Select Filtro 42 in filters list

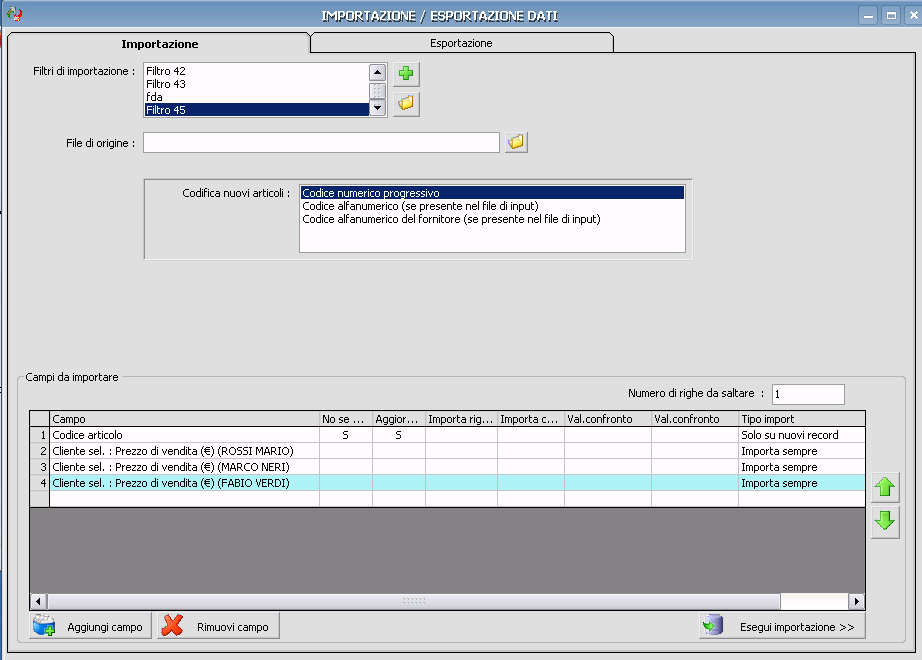256,71
